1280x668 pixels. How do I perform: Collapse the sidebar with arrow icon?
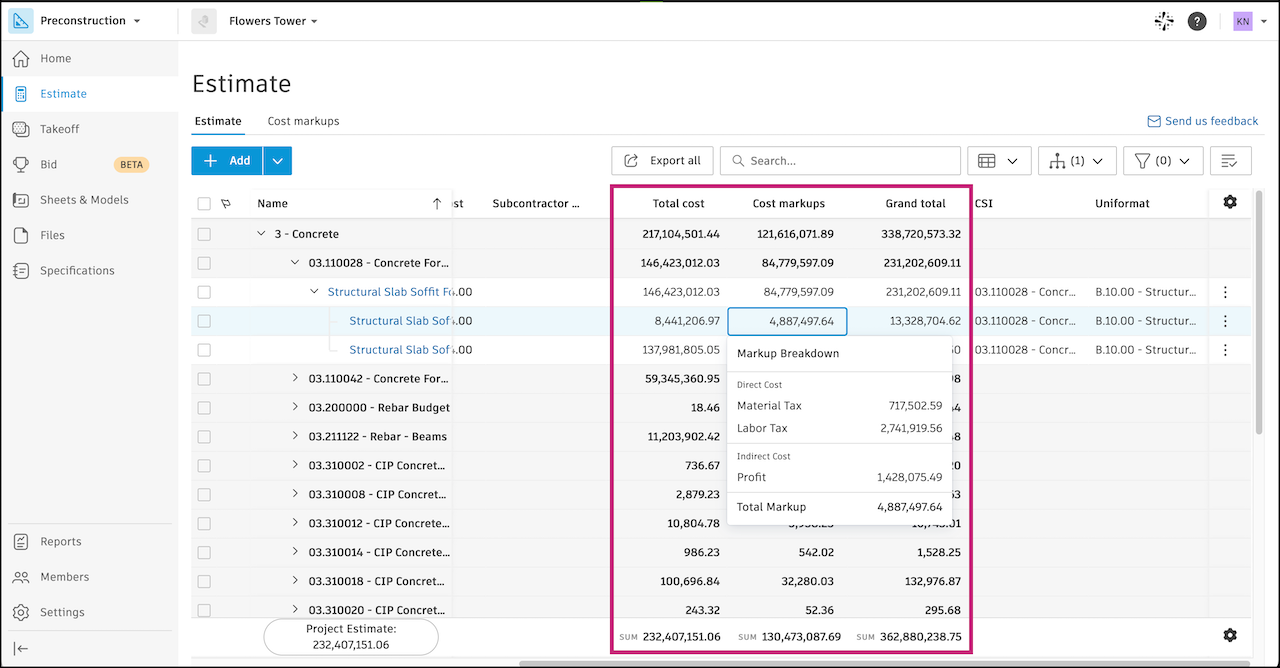pos(21,648)
